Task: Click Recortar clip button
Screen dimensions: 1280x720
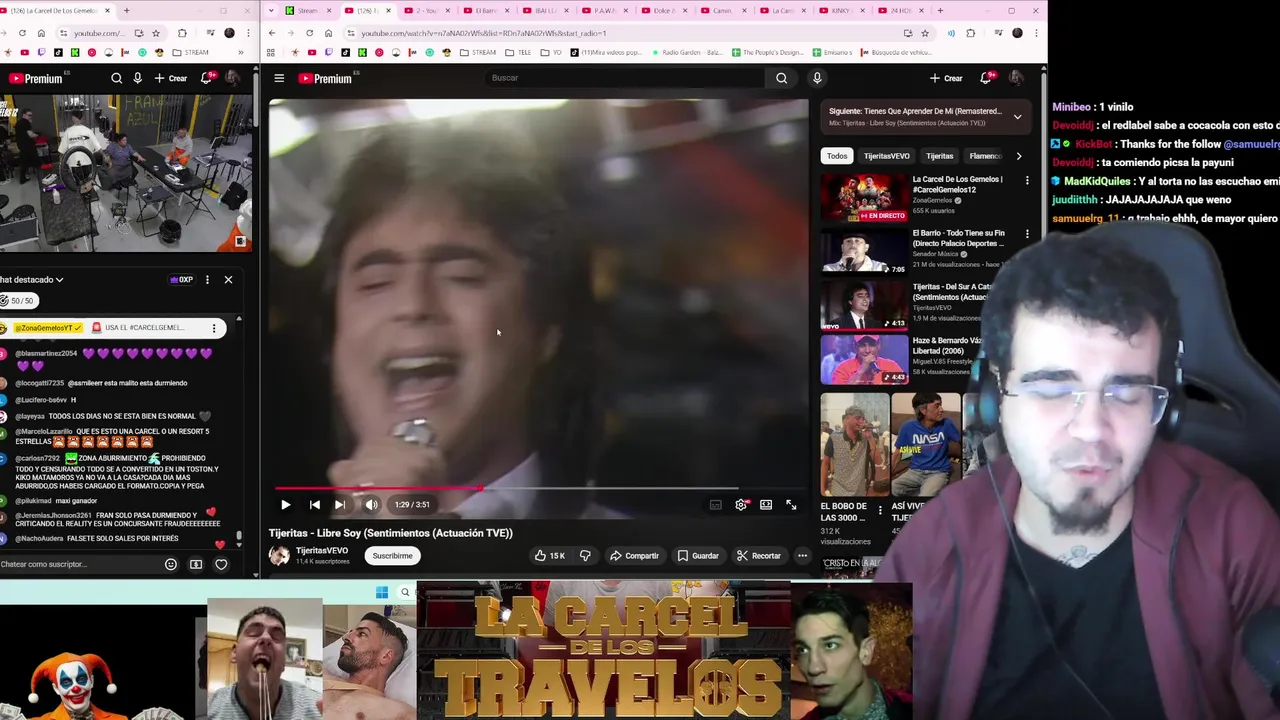Action: (758, 556)
